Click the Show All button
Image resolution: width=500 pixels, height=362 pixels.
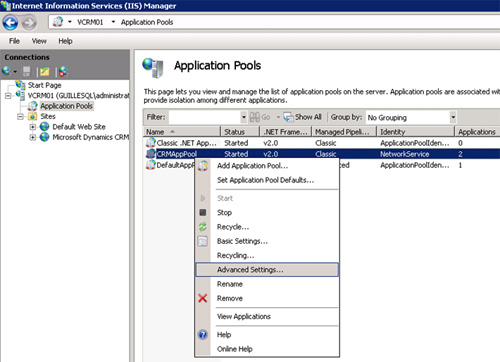(x=302, y=117)
